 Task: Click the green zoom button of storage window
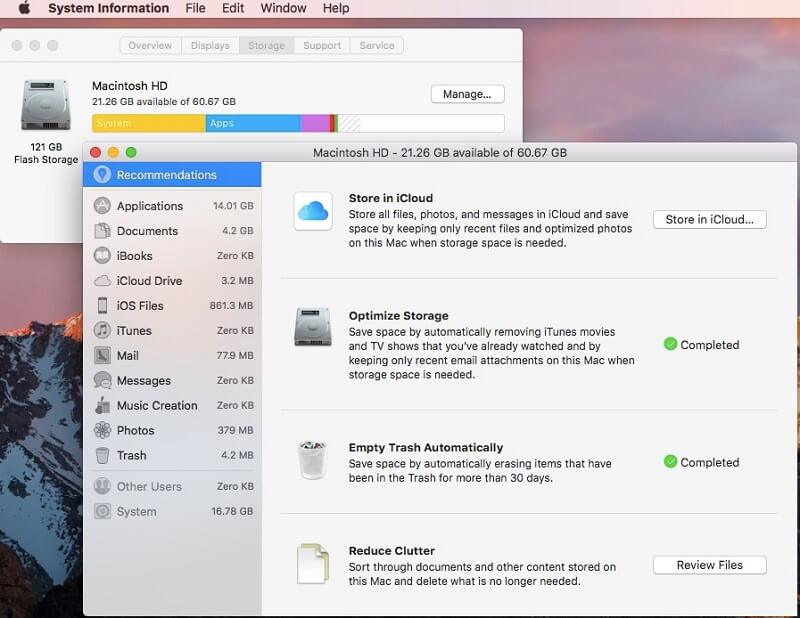click(131, 152)
